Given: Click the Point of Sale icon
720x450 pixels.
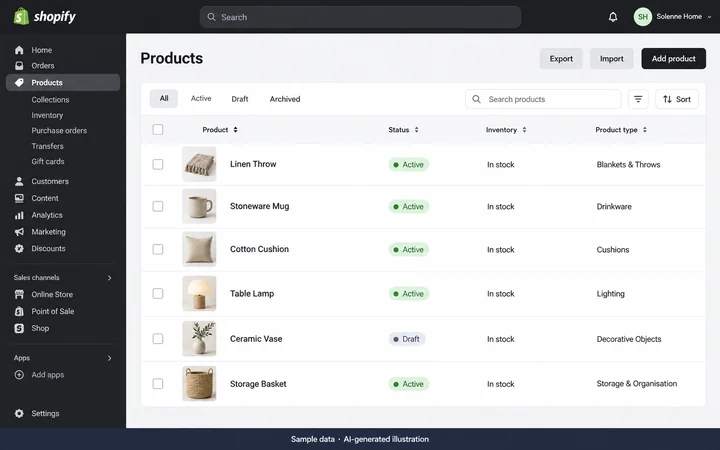Looking at the screenshot, I should click(x=19, y=311).
